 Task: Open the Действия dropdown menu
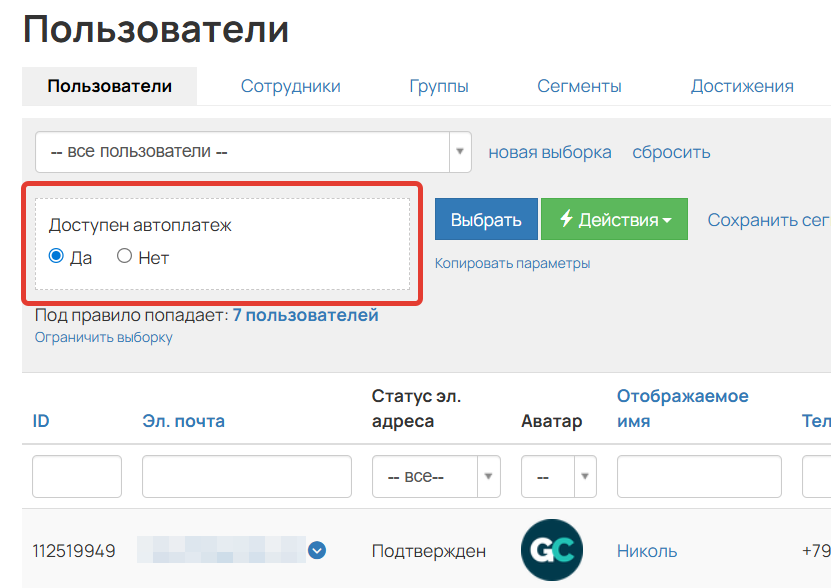(x=614, y=219)
